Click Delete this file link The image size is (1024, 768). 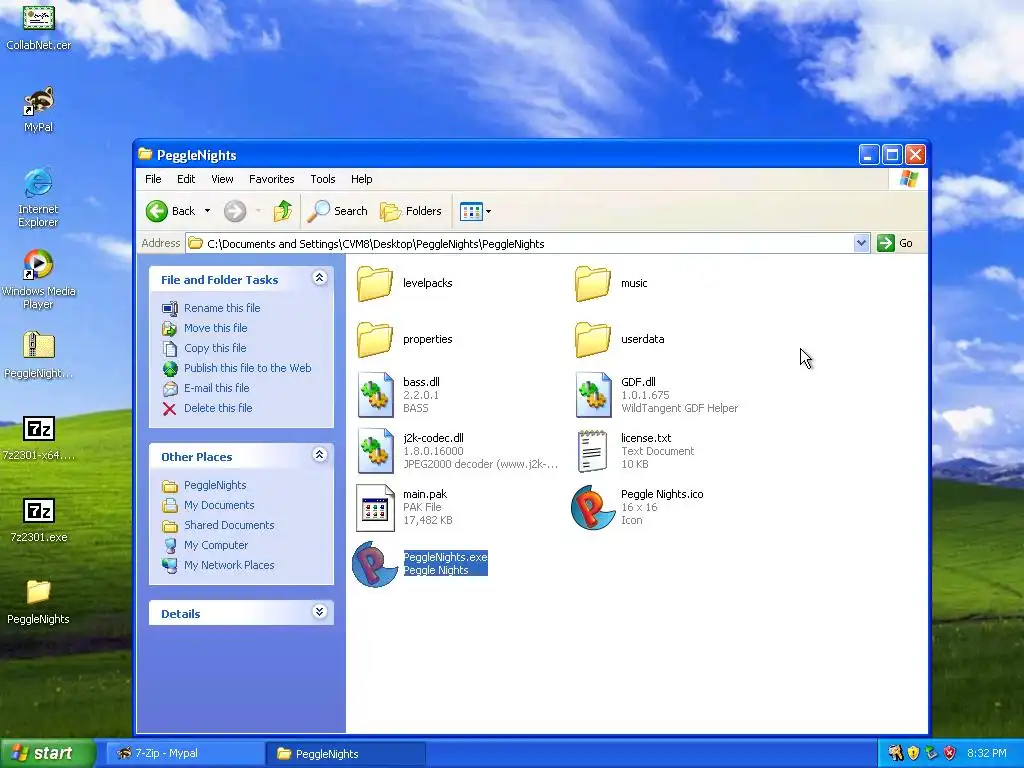(218, 408)
